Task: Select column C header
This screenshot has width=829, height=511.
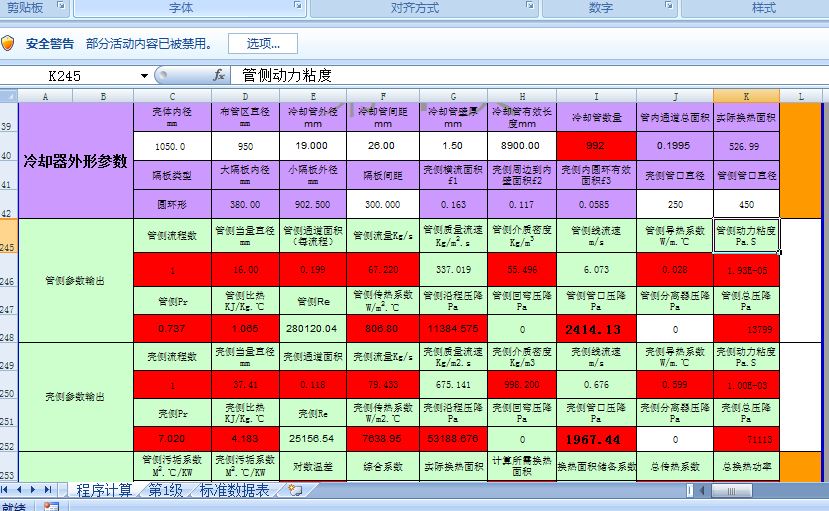Action: (x=172, y=96)
